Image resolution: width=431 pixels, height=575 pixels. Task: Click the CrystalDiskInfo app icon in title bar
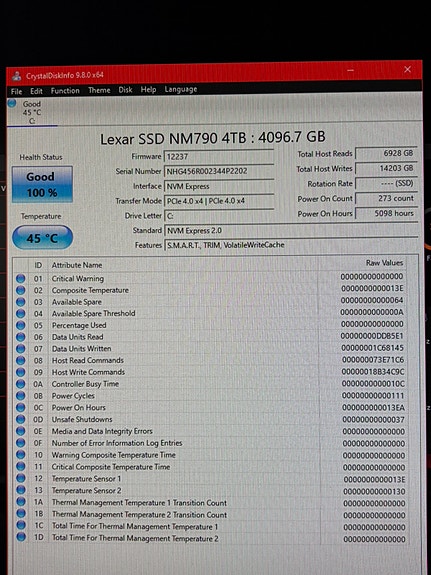click(x=17, y=76)
